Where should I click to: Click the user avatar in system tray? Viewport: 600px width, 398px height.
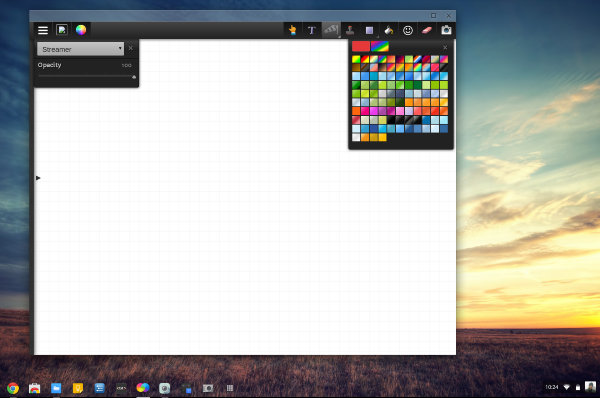[590, 387]
